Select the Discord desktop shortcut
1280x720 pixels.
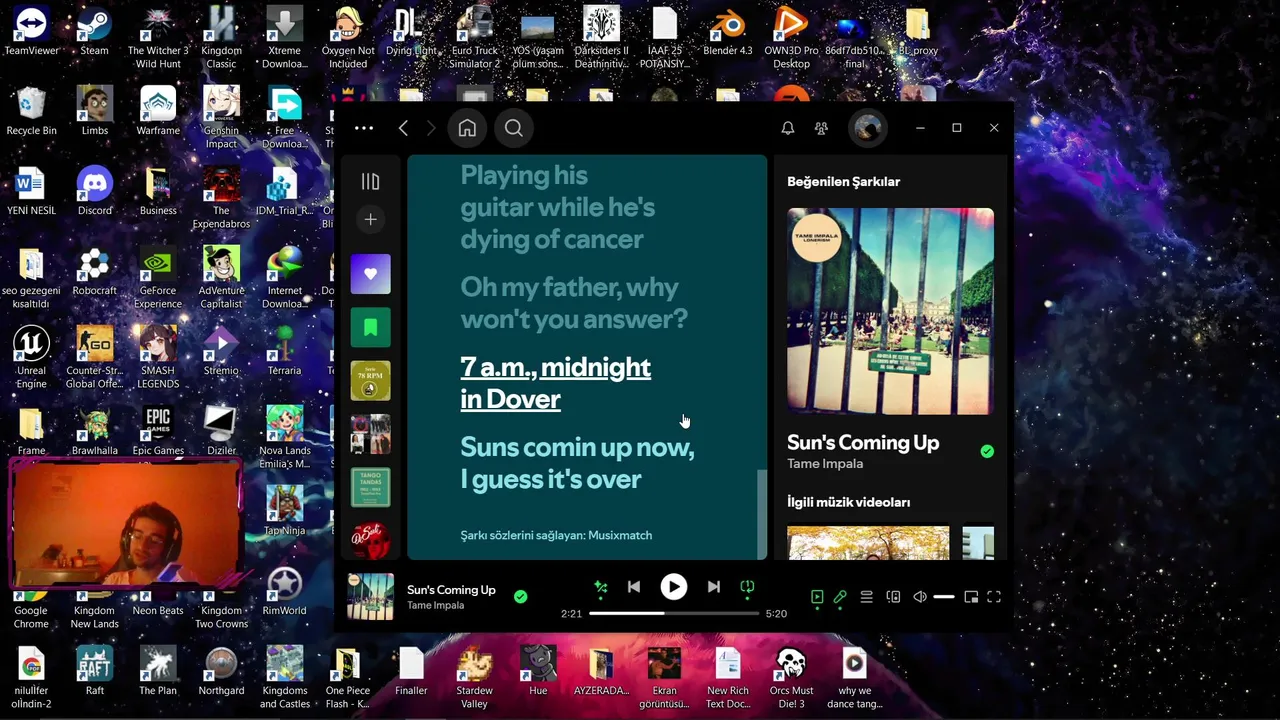[x=94, y=191]
